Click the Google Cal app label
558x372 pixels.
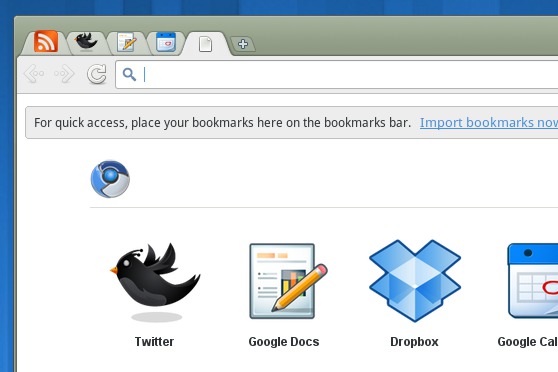tap(527, 342)
